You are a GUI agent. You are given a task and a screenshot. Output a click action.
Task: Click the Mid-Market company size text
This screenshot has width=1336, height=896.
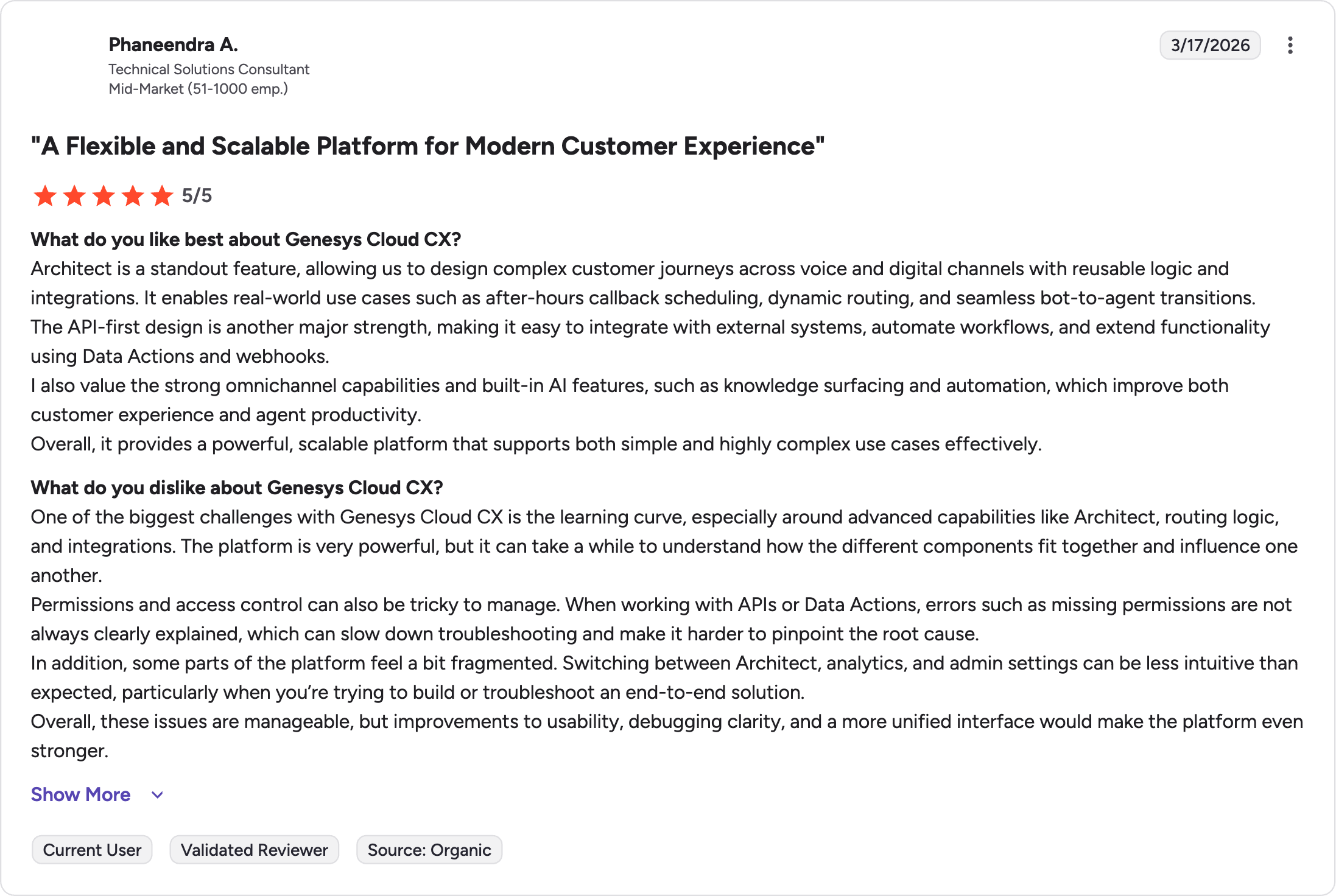(x=199, y=89)
